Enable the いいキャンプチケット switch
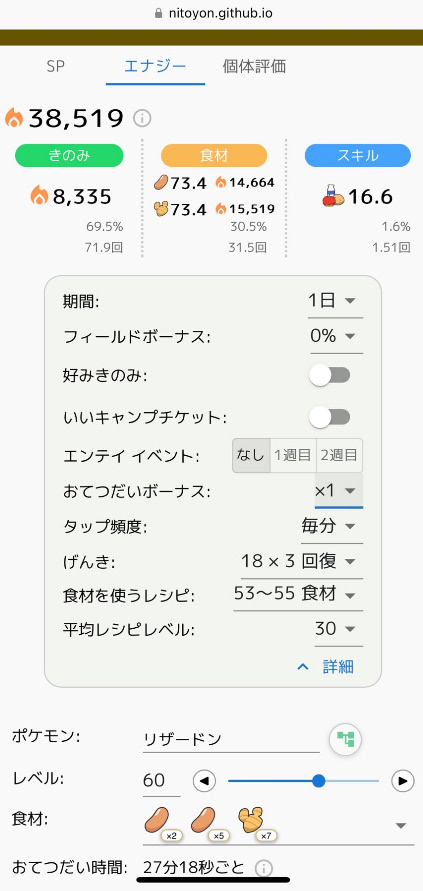 330,418
